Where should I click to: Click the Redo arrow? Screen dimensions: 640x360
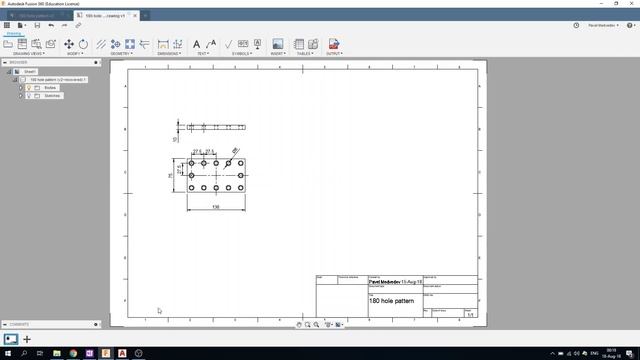coord(64,25)
